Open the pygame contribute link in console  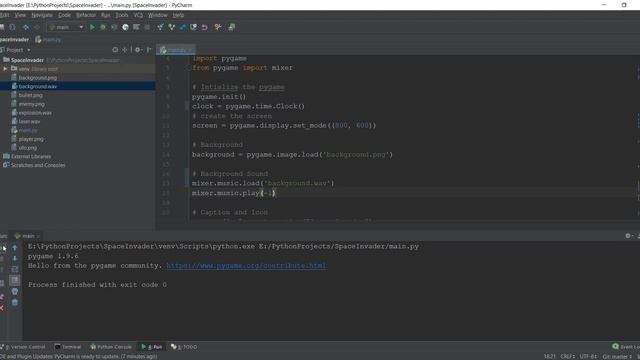[246, 266]
